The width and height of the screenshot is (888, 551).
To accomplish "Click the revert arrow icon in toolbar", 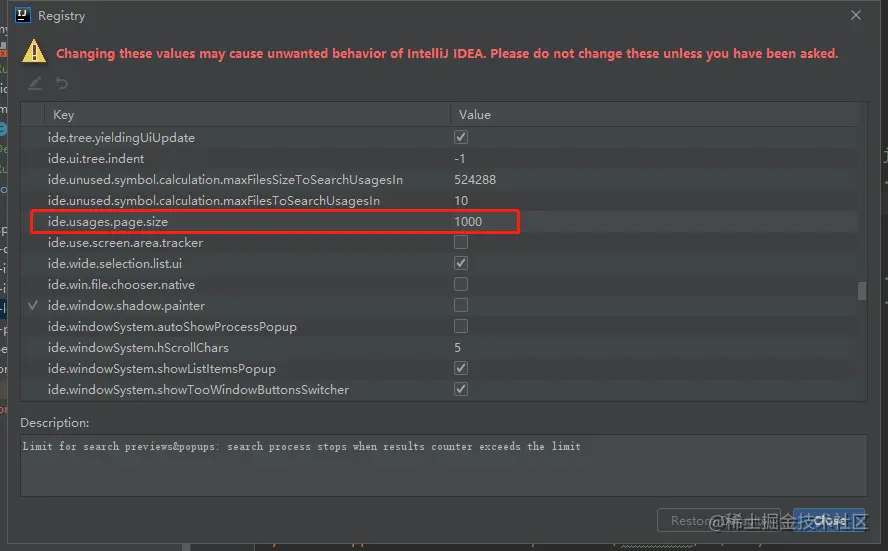I will coord(62,84).
